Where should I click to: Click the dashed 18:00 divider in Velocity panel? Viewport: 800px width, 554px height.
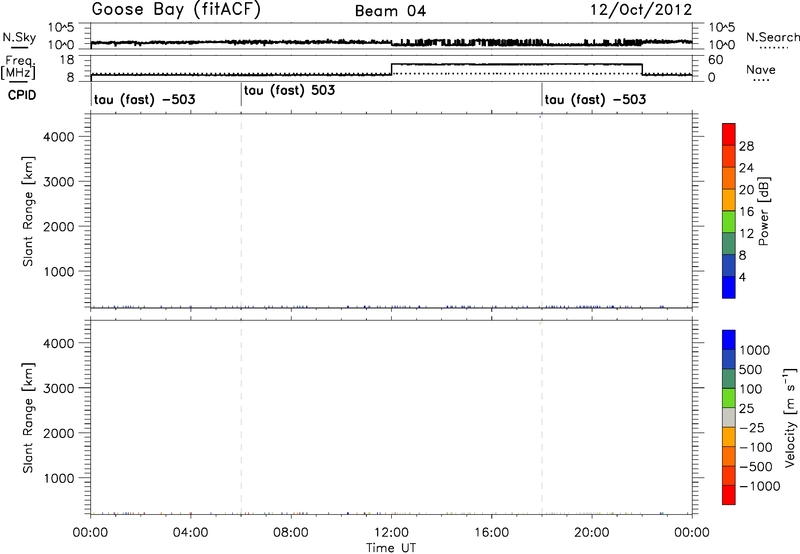(x=542, y=417)
